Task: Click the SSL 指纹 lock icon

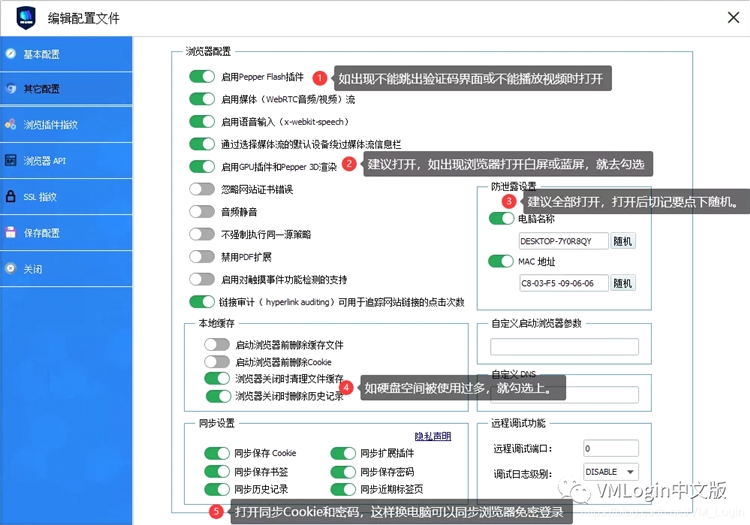Action: 11,196
